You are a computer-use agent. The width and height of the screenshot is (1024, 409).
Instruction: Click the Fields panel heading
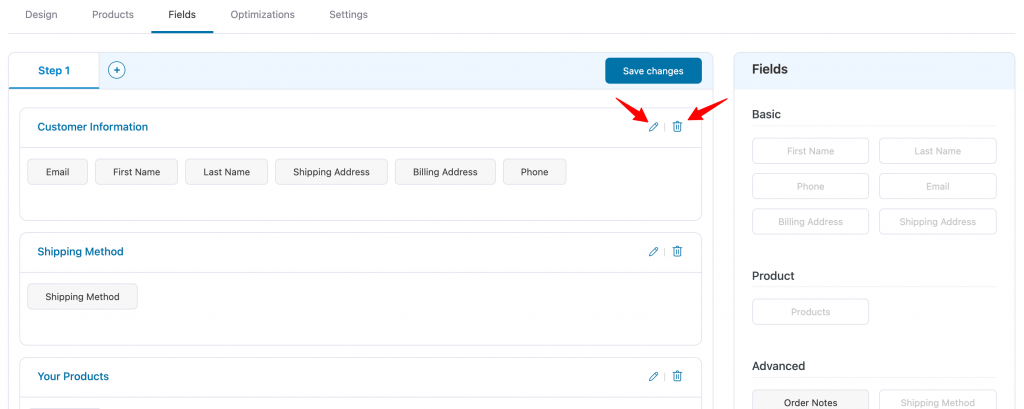click(x=770, y=69)
